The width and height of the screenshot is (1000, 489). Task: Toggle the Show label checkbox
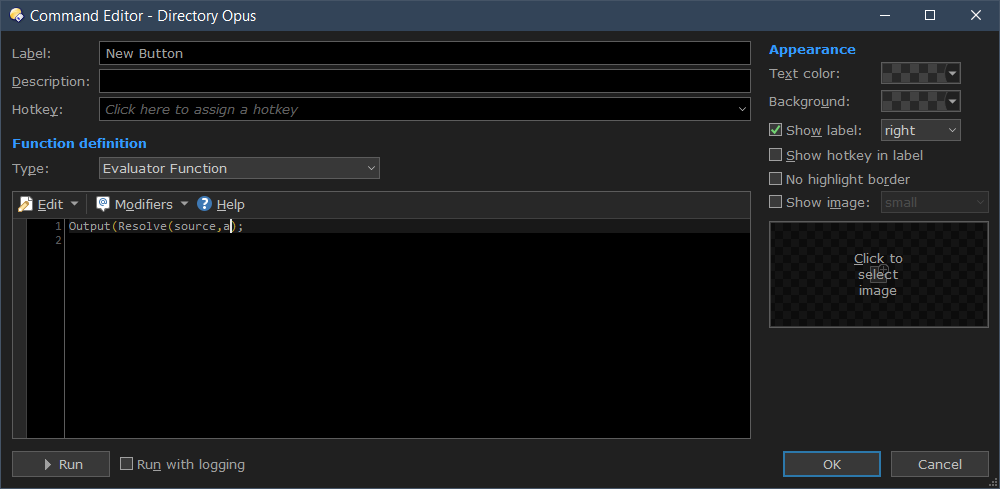click(775, 130)
